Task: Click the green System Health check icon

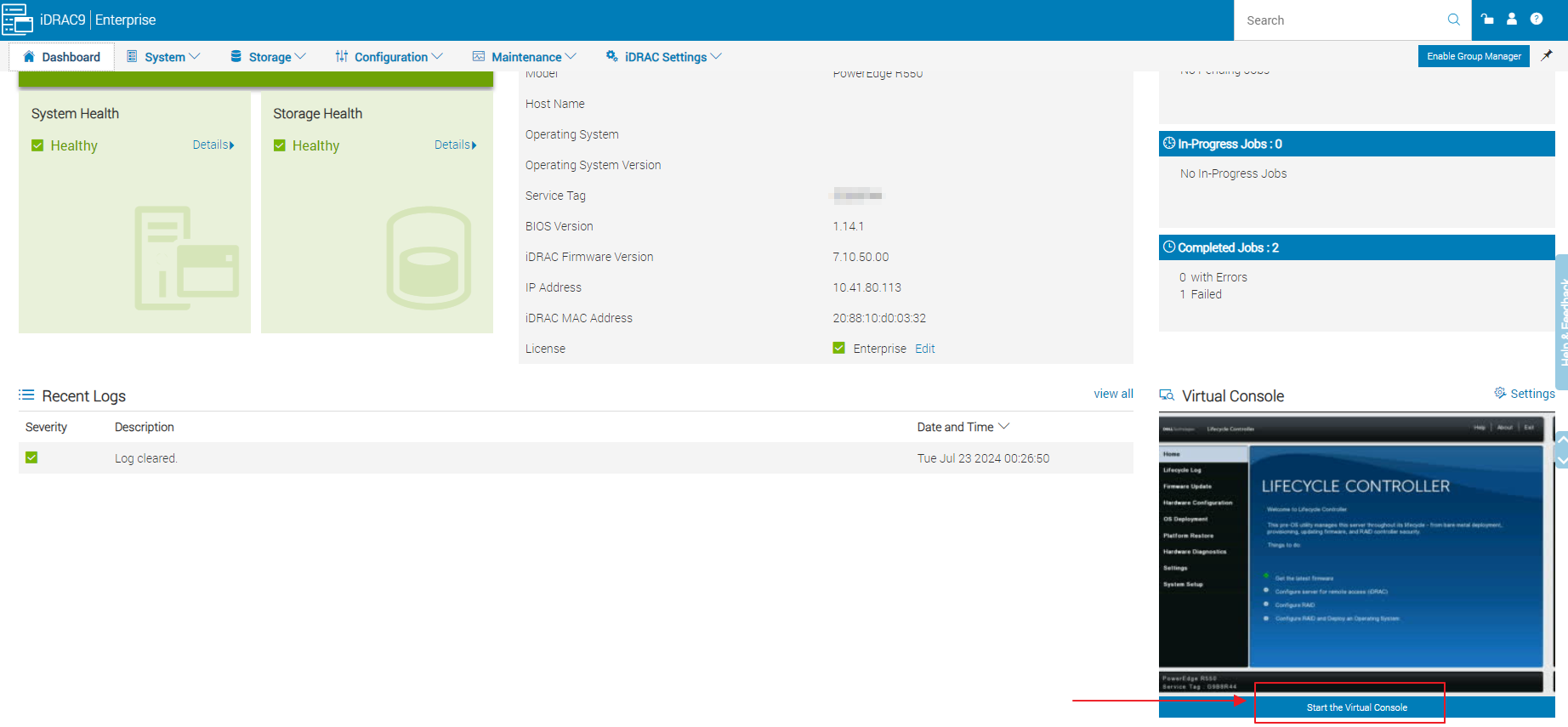Action: point(37,145)
